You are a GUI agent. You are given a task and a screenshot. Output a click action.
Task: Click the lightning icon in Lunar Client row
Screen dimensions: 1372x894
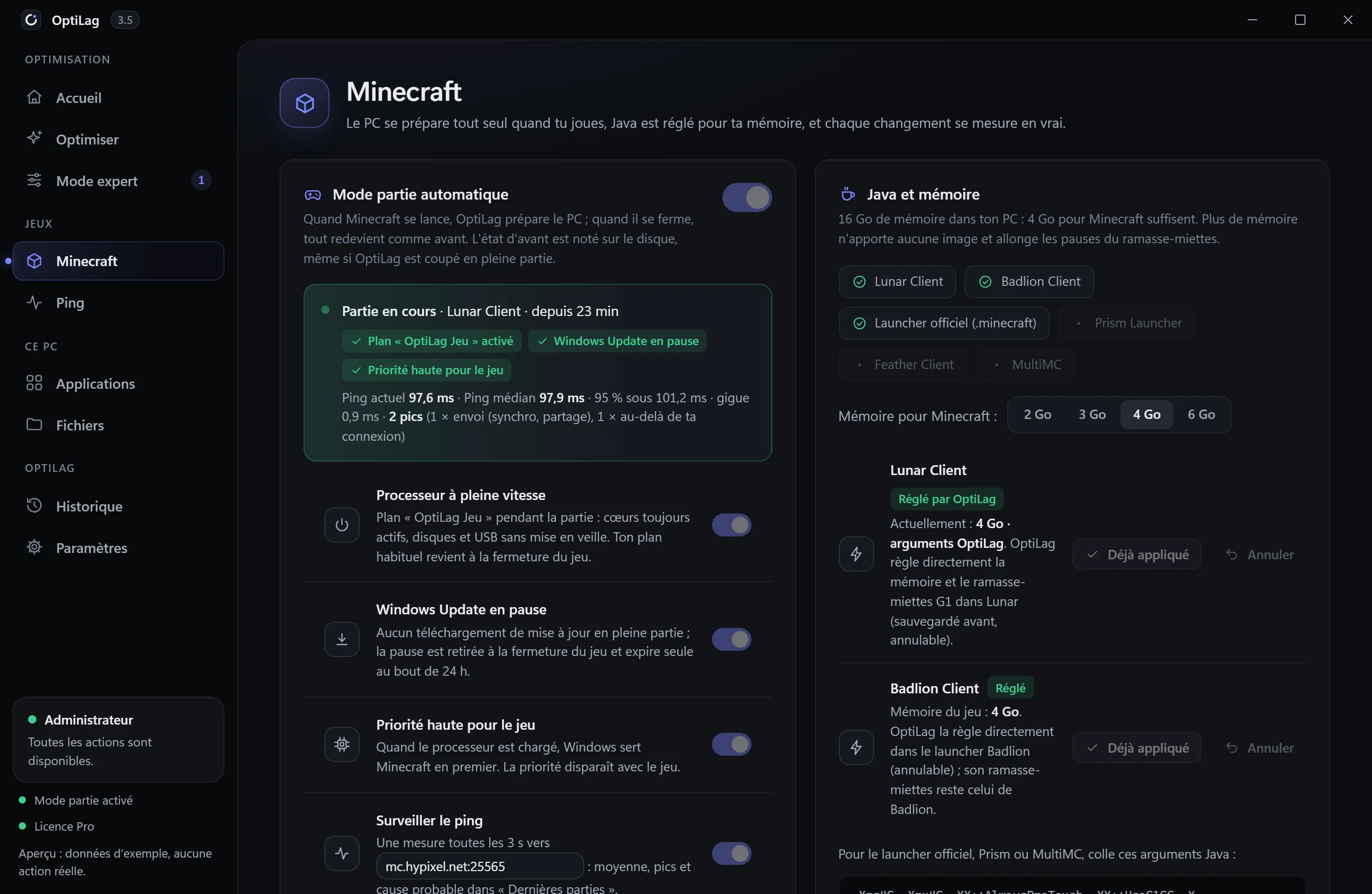(856, 555)
